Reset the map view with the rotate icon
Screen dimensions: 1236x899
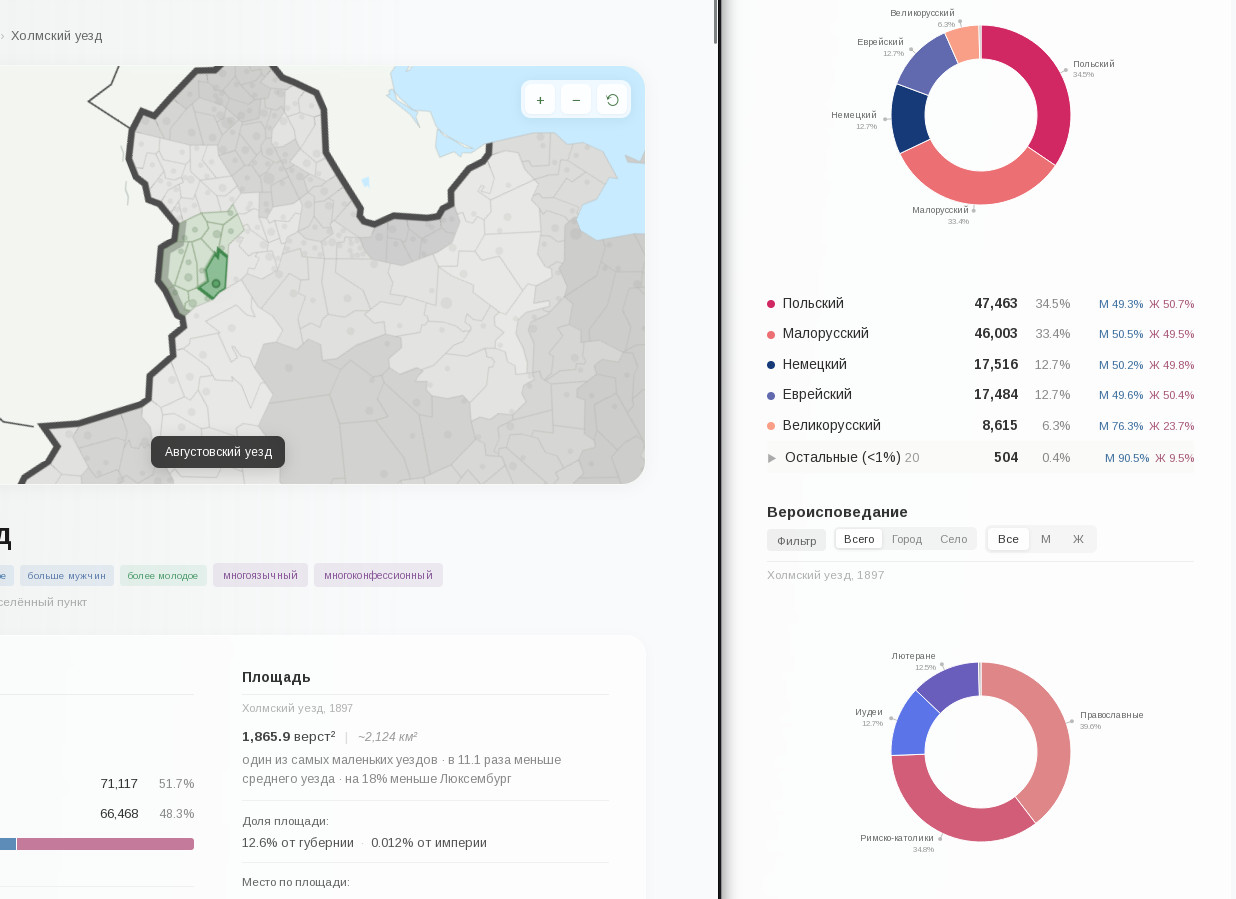tap(612, 99)
